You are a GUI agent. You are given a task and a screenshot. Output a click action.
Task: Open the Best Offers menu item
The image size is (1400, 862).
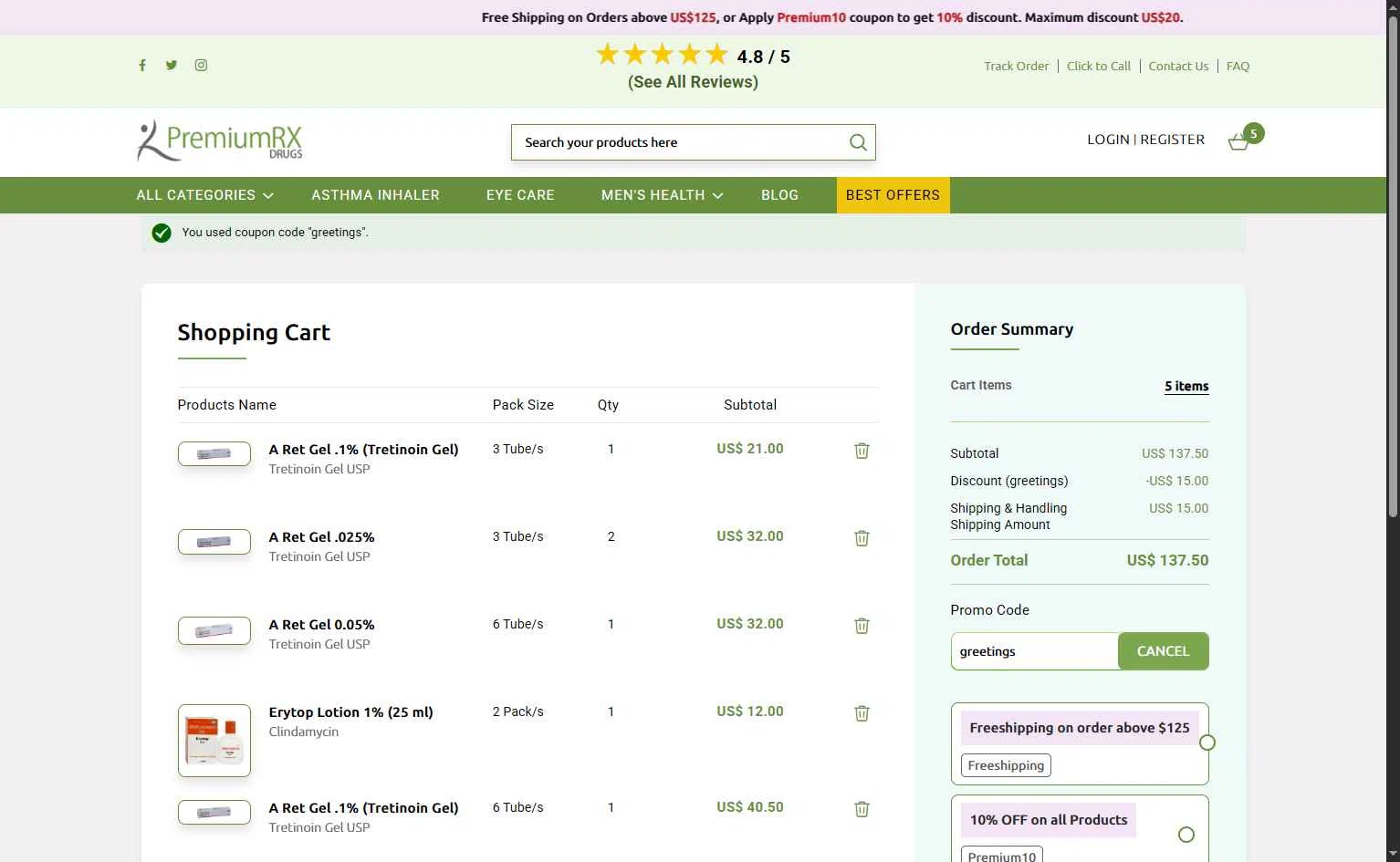(893, 195)
